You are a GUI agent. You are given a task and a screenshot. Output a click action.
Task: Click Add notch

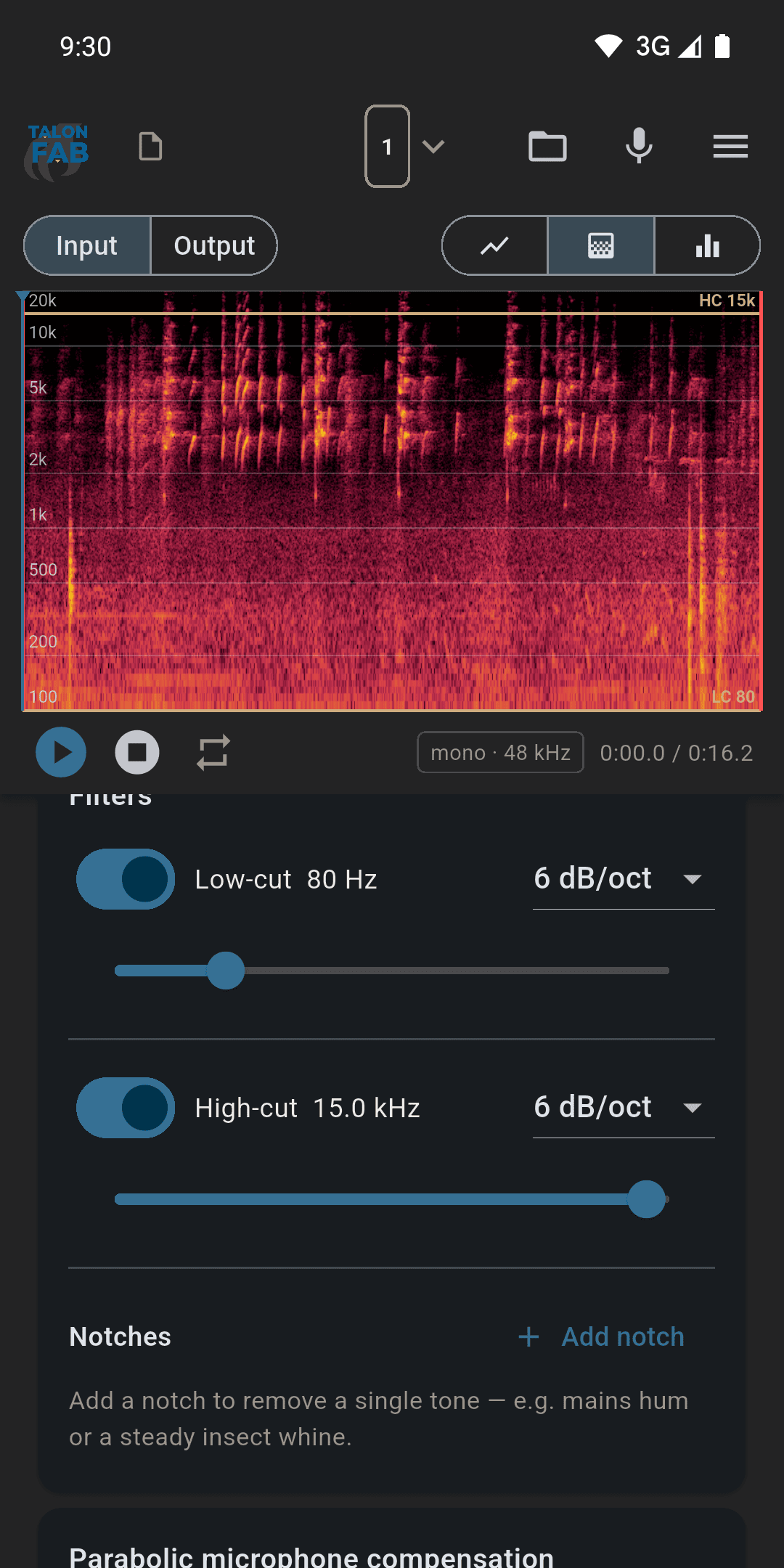click(x=602, y=1336)
